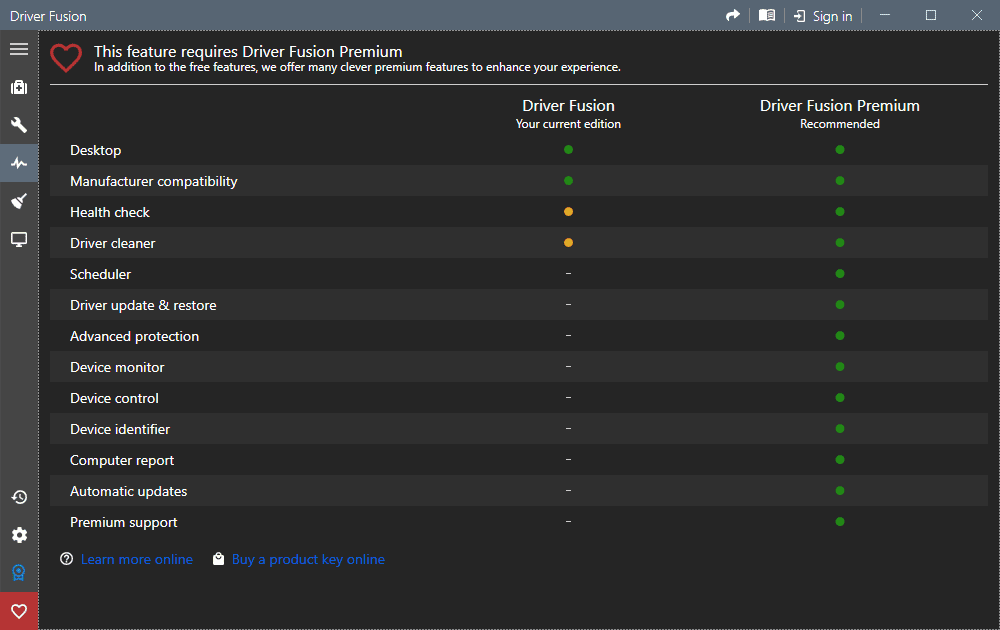Open the manual book icon in title bar

[x=767, y=15]
